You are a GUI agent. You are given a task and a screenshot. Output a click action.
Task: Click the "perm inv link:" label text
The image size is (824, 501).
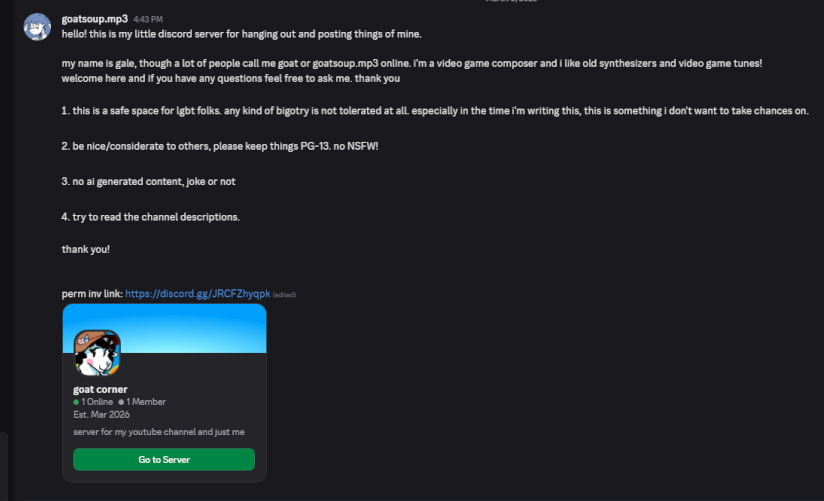coord(91,294)
